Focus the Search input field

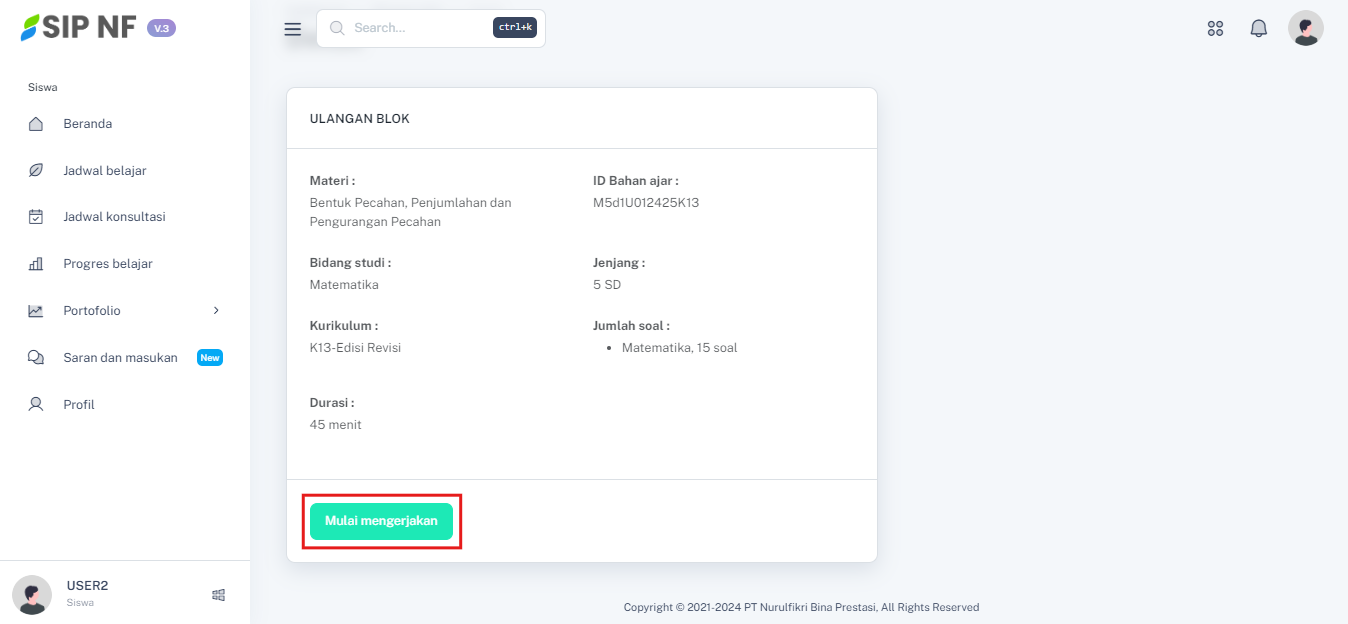tap(420, 28)
